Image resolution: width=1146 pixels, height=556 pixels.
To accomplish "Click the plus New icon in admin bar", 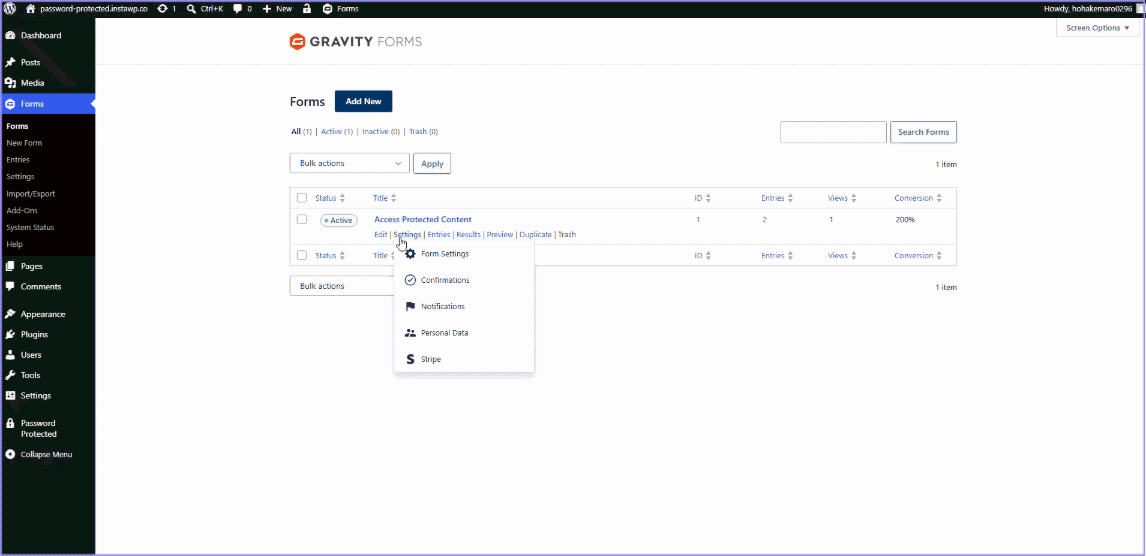I will click(x=267, y=9).
